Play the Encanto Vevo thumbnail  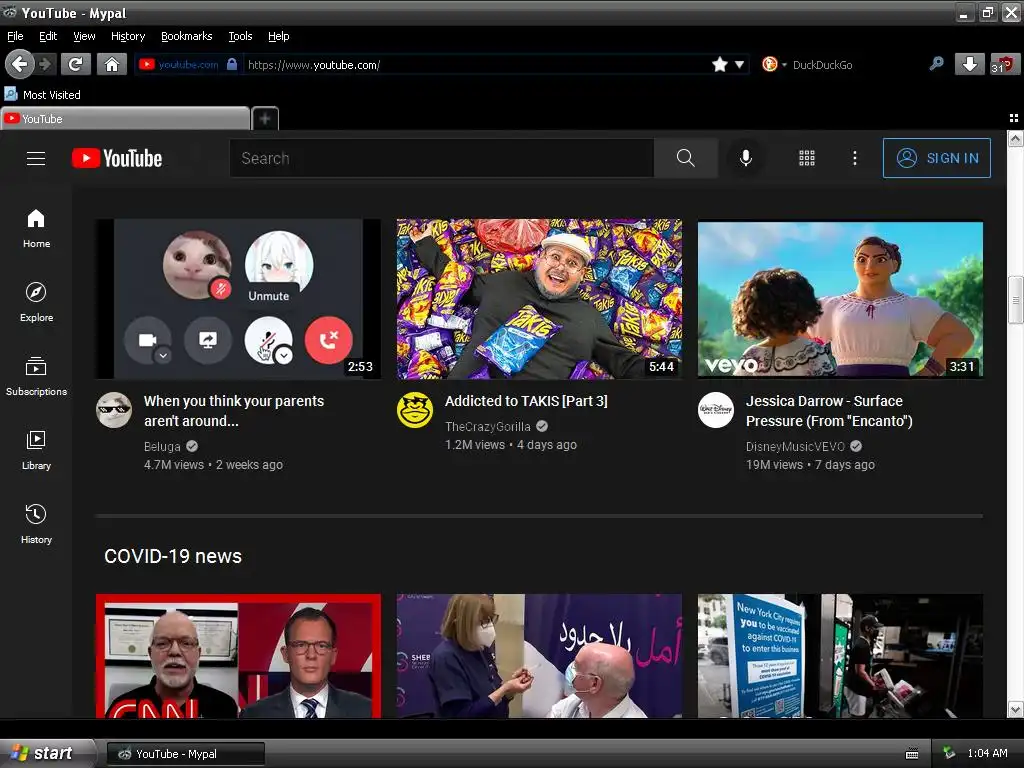pyautogui.click(x=840, y=298)
